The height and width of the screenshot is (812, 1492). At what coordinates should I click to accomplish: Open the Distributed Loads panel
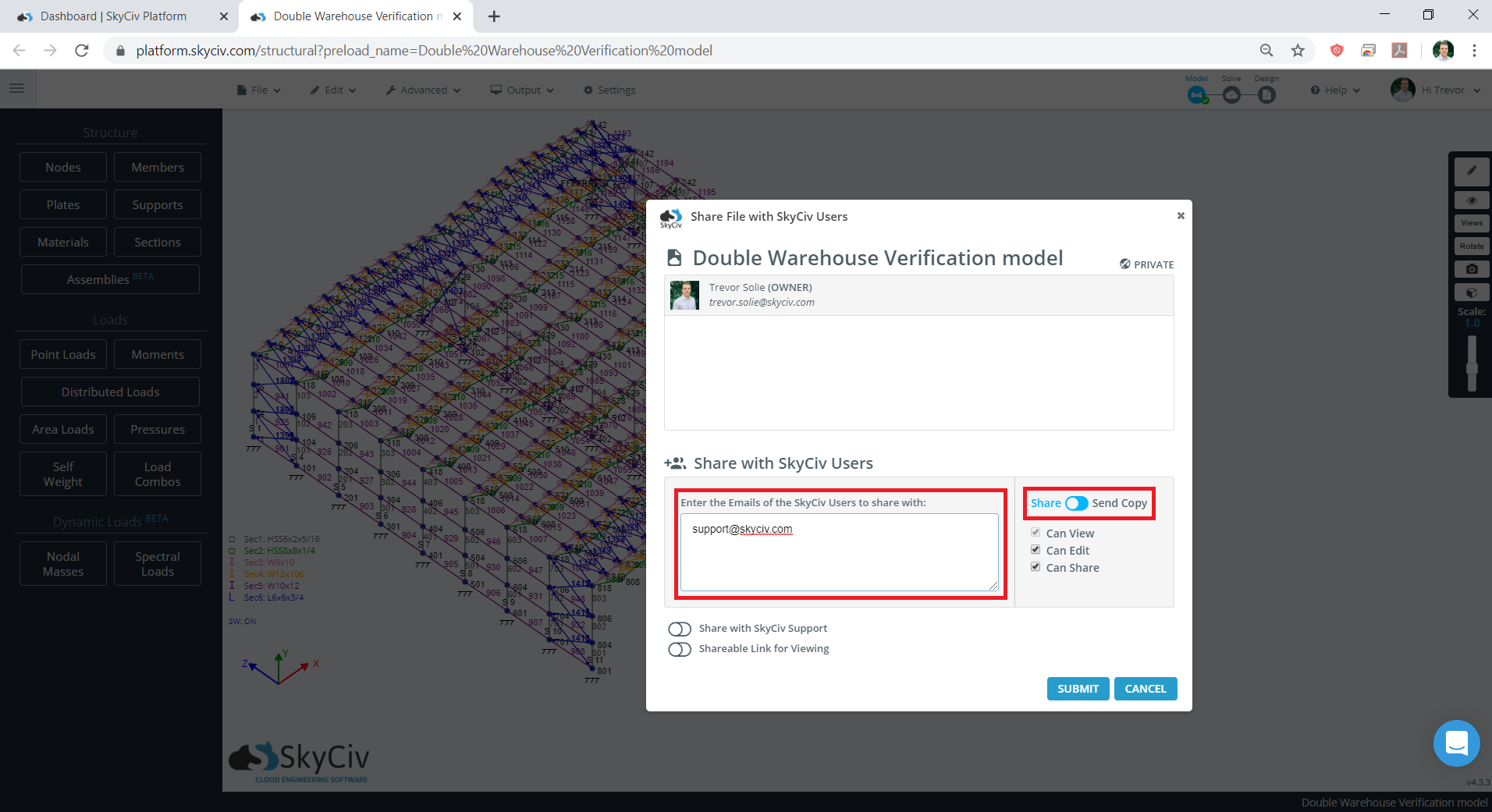click(x=110, y=392)
